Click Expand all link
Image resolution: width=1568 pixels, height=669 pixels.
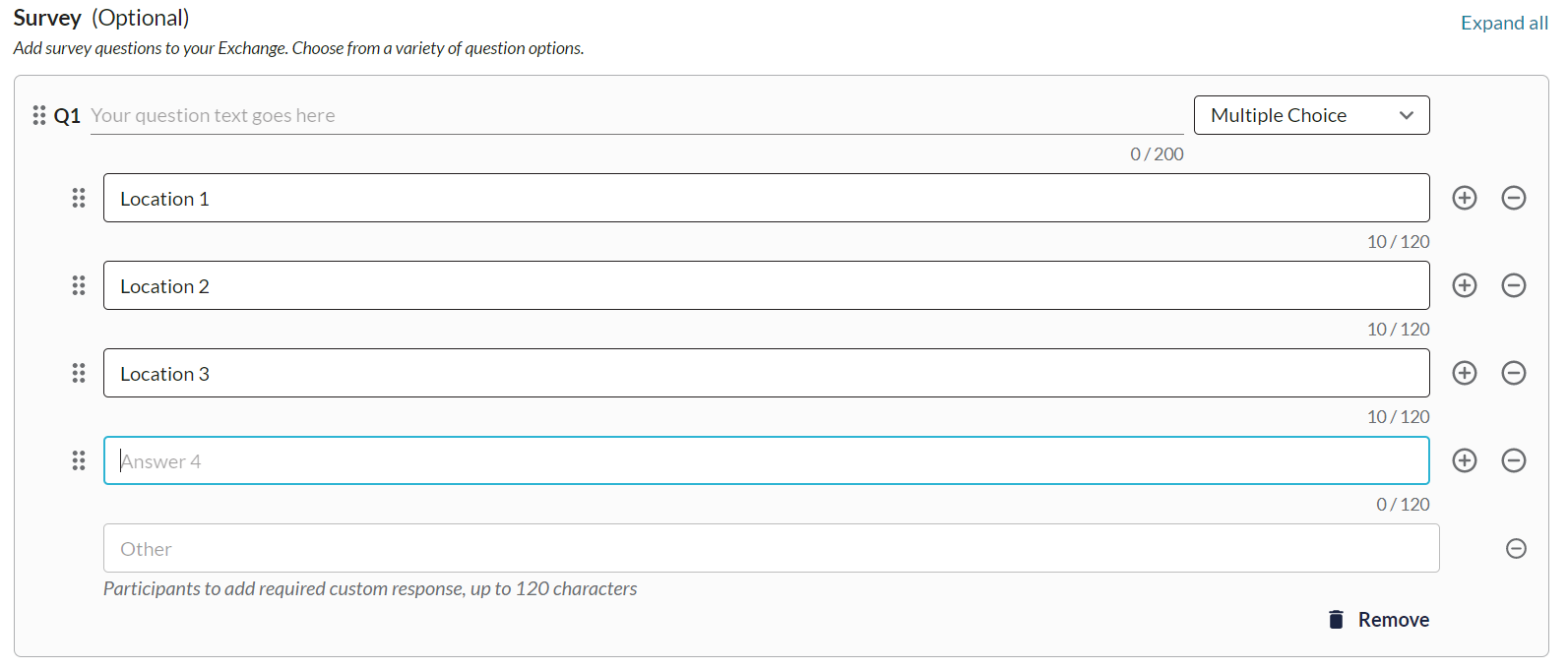(1504, 23)
